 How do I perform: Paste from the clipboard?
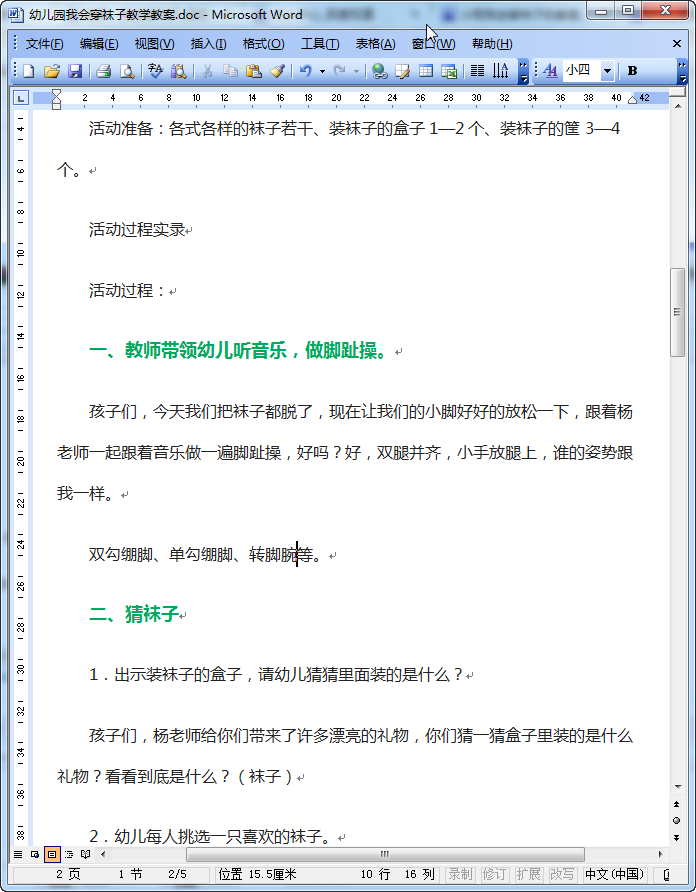point(254,71)
